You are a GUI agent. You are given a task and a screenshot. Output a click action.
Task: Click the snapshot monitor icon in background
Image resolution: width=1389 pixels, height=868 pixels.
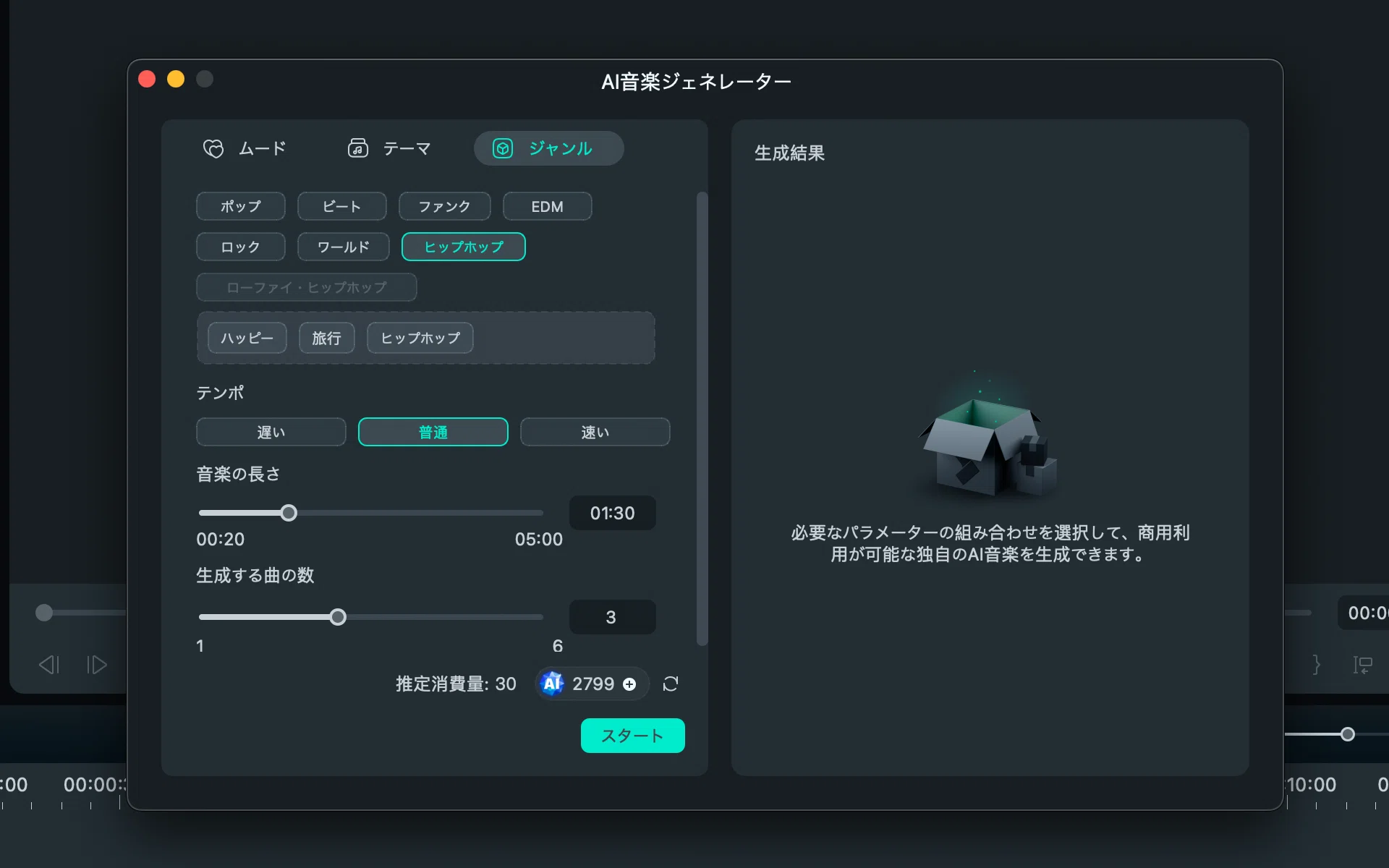pyautogui.click(x=1363, y=665)
